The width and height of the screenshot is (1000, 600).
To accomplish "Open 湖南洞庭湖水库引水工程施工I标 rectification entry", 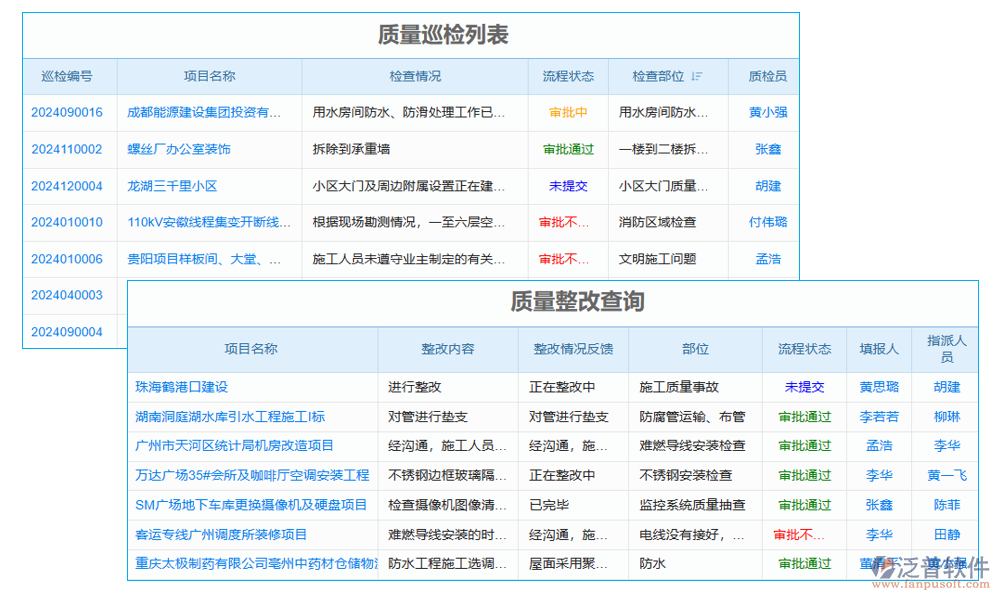I will point(228,417).
